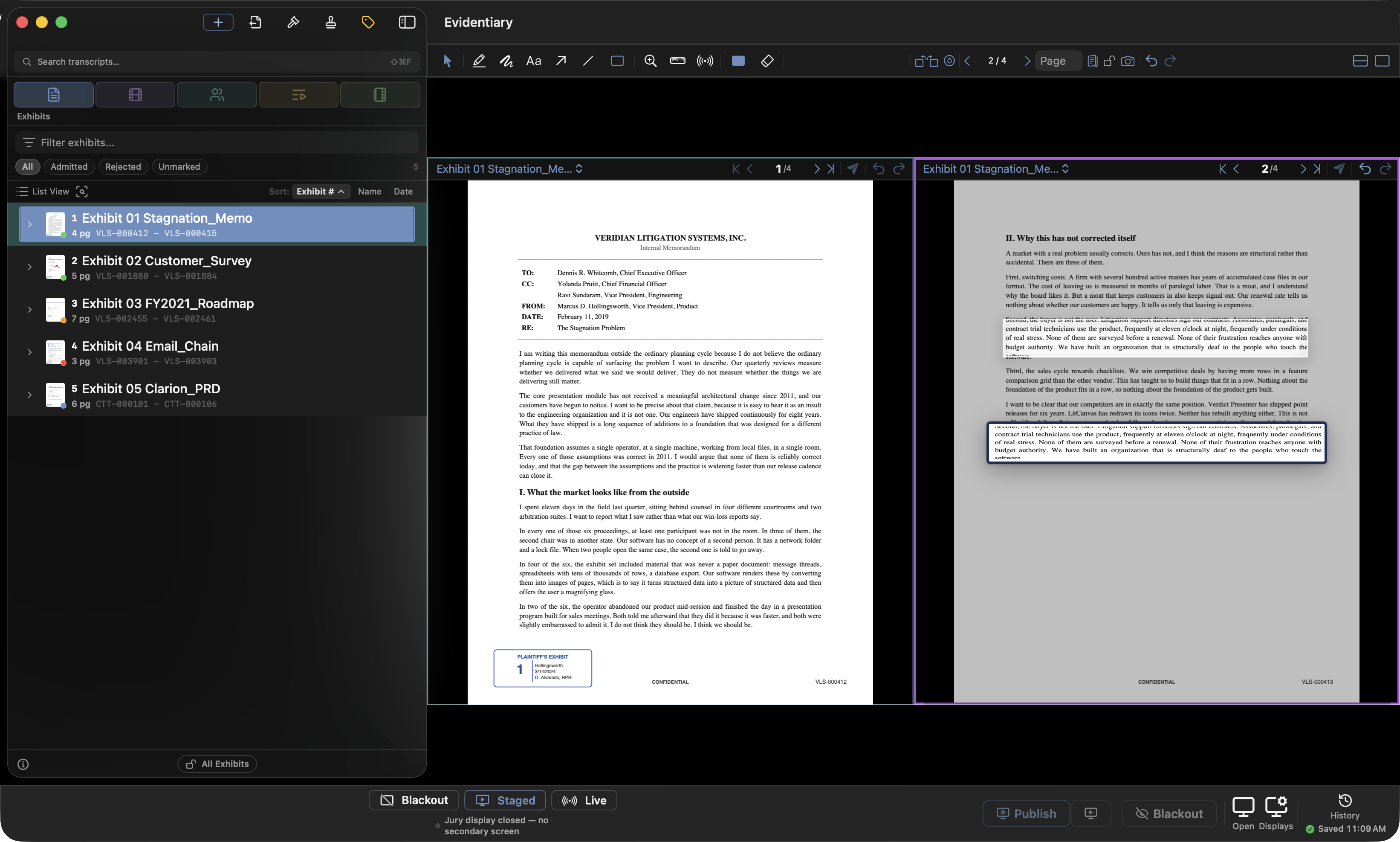Select the highlighter pen tool
Viewport: 1400px width, 842px height.
[479, 61]
